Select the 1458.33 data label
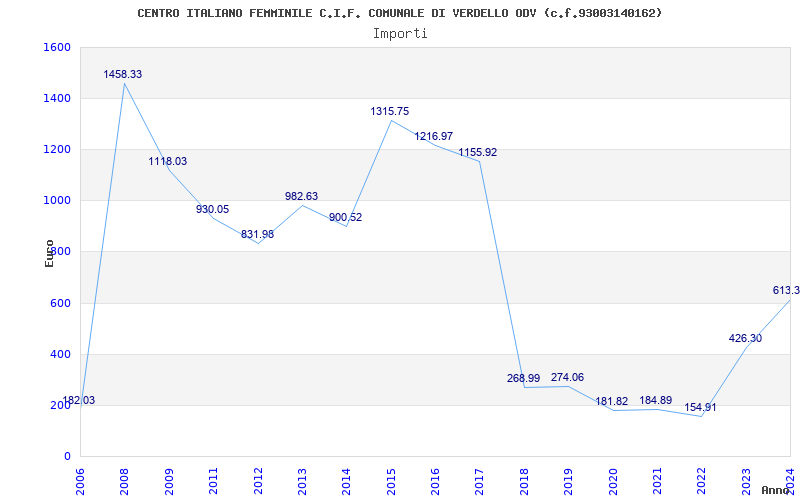800x500 pixels. 123,74
